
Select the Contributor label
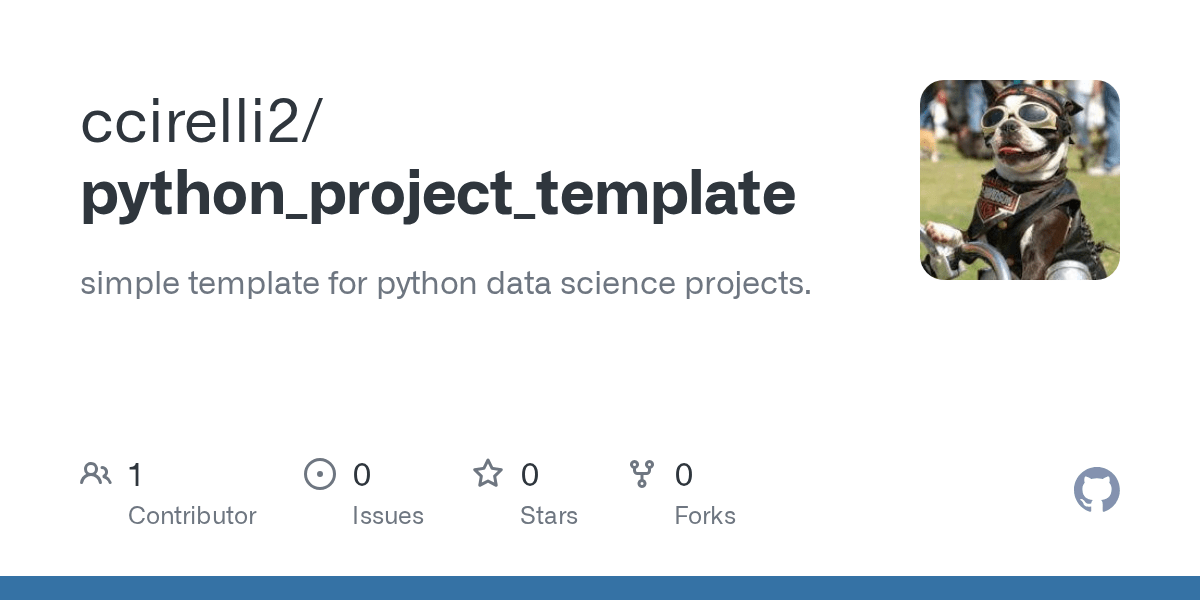coord(192,516)
